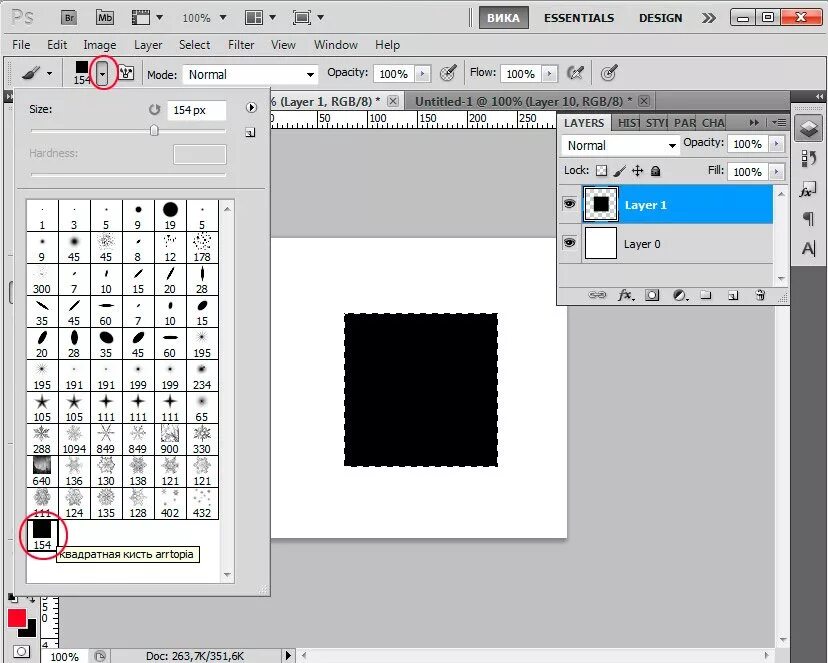Toggle the Brush preset picker arrow

click(x=102, y=73)
